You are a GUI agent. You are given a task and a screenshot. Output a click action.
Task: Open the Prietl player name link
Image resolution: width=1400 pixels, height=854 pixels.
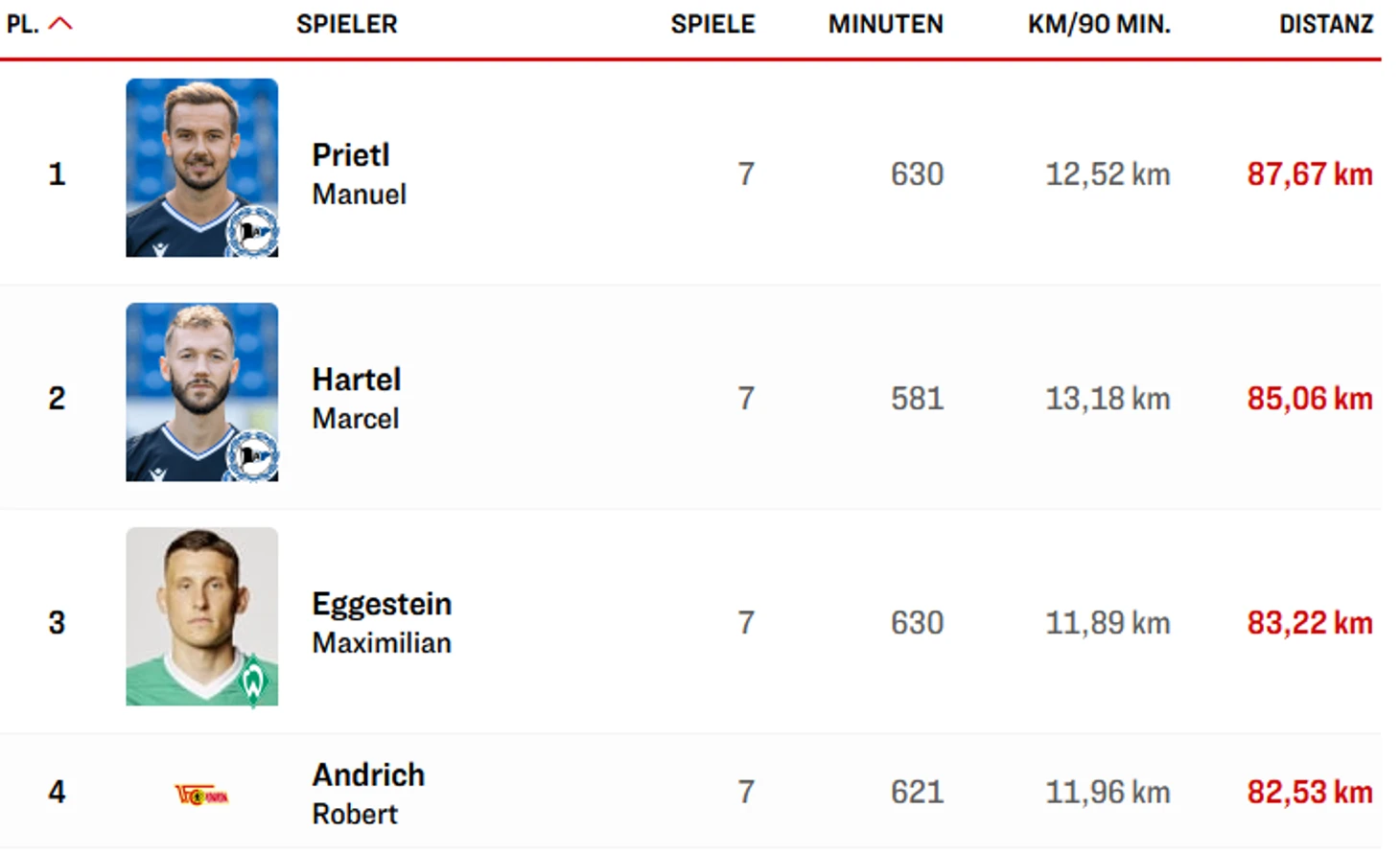click(351, 155)
